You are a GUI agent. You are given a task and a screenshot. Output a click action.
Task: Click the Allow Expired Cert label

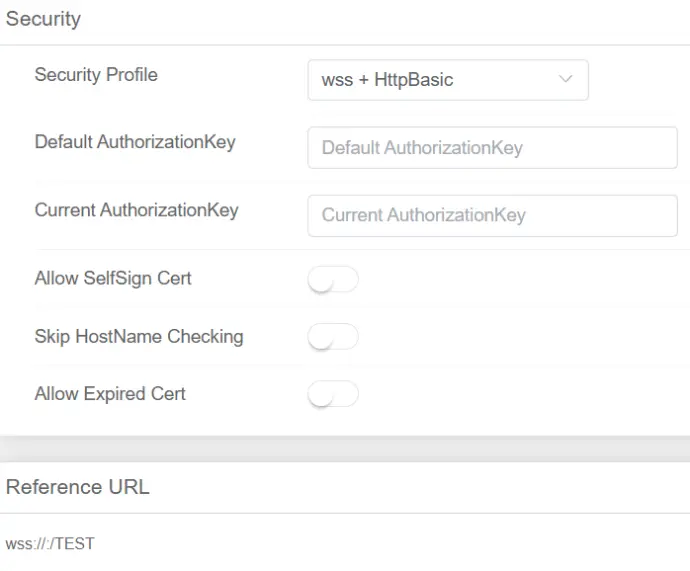[110, 394]
